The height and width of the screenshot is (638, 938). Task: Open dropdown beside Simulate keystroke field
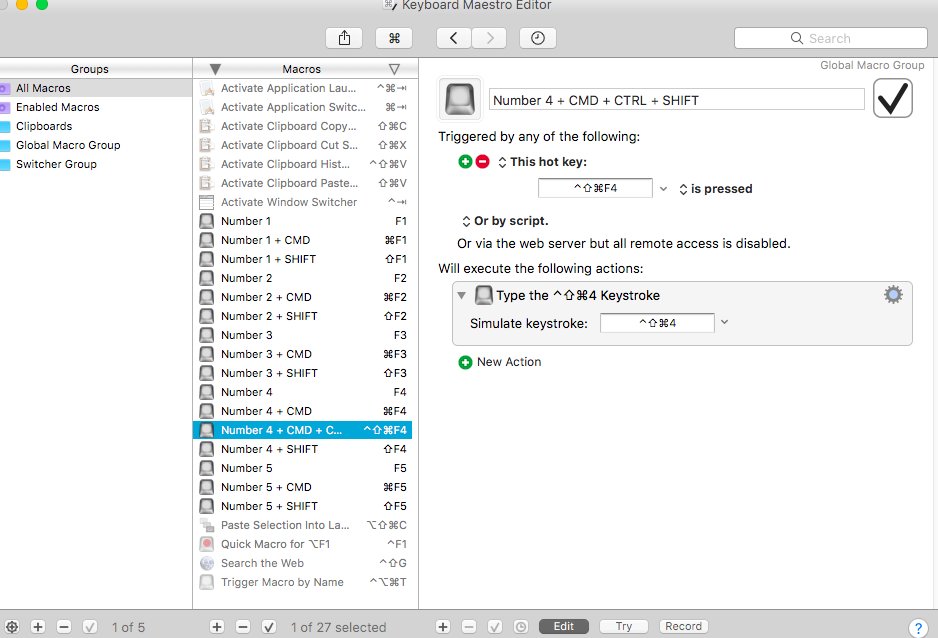click(x=724, y=322)
